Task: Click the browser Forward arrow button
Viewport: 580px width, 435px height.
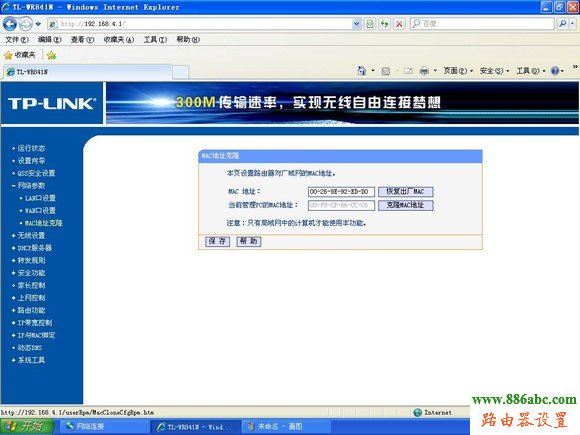Action: [26, 24]
